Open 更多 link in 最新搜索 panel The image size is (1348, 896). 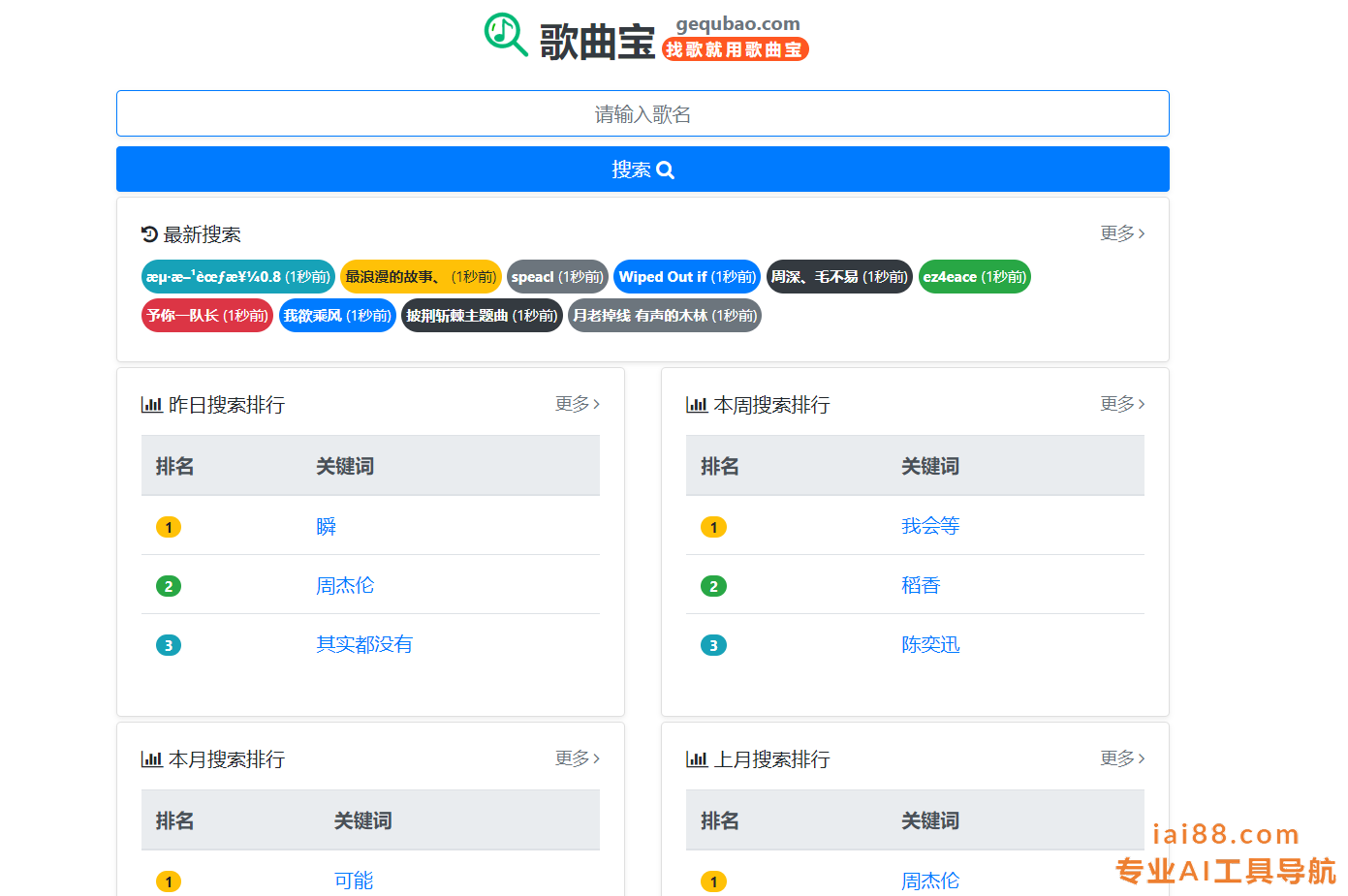coord(1122,233)
